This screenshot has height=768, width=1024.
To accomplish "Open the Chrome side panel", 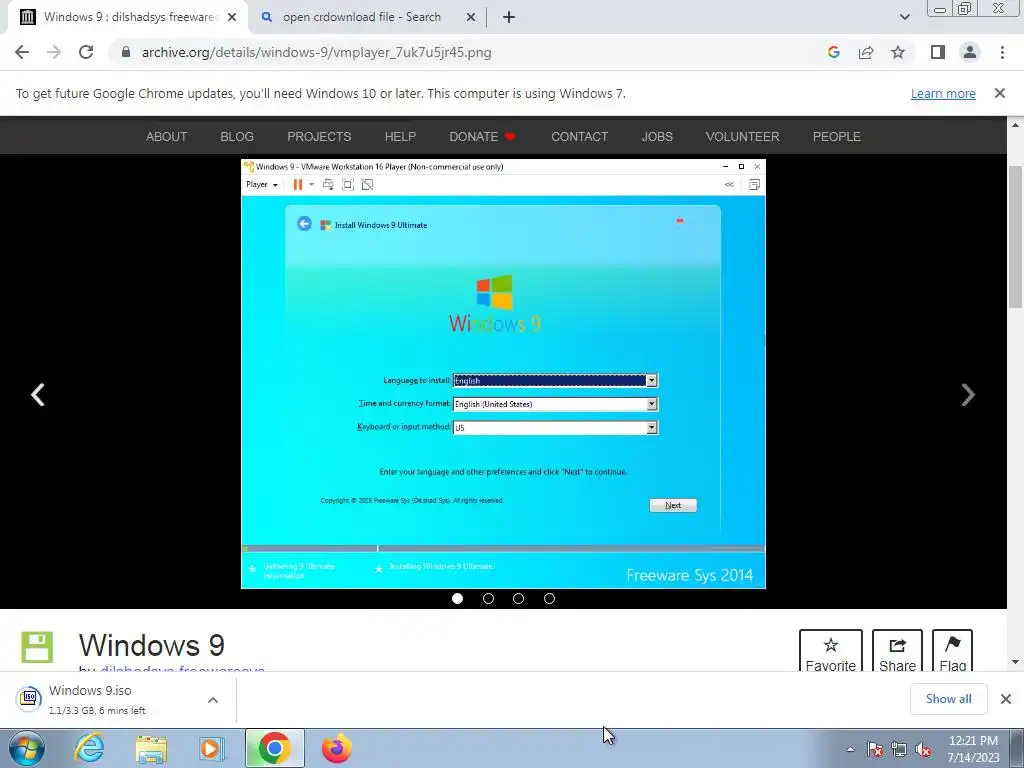I will point(938,52).
